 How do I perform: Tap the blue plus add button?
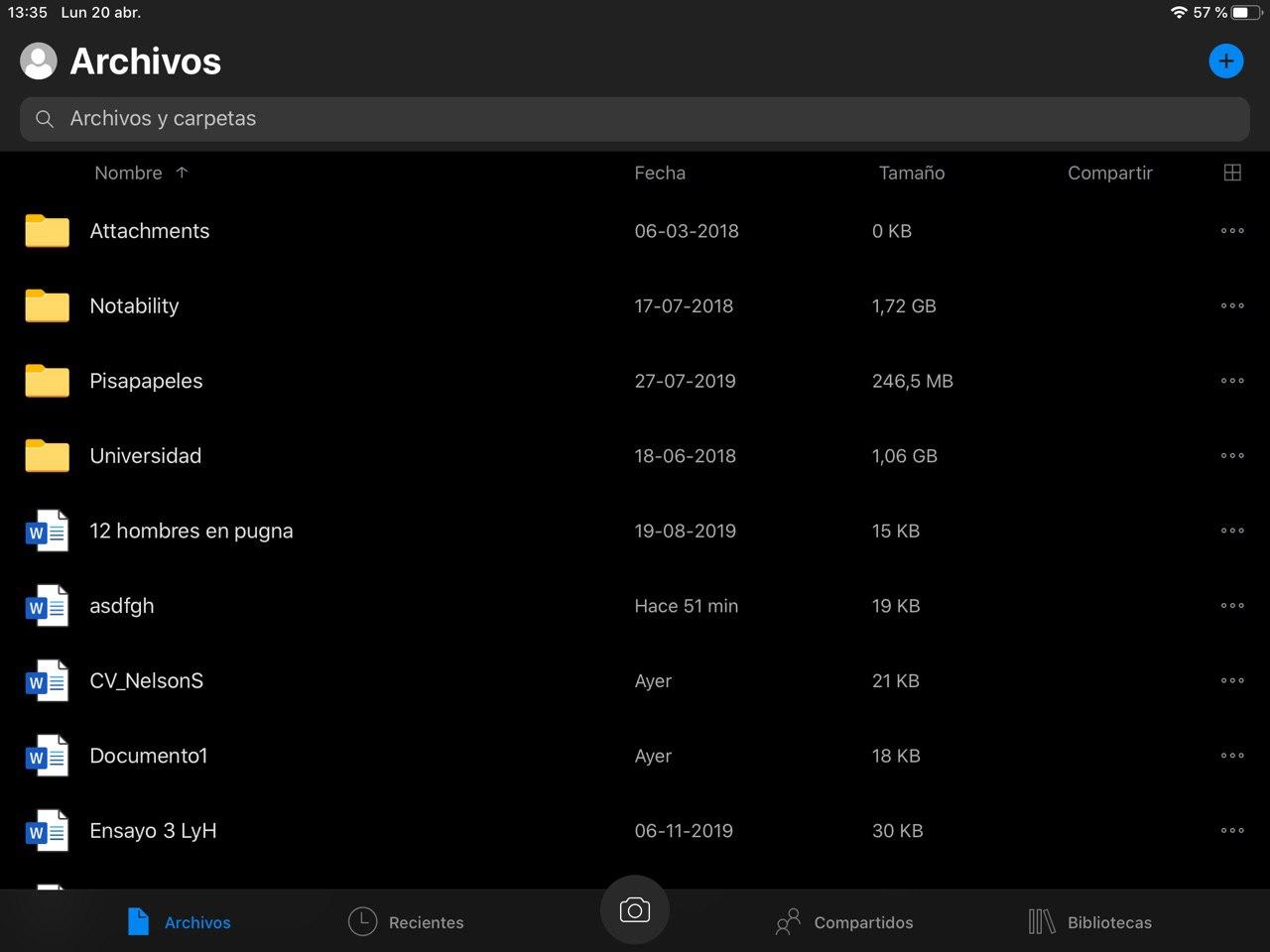pyautogui.click(x=1225, y=61)
